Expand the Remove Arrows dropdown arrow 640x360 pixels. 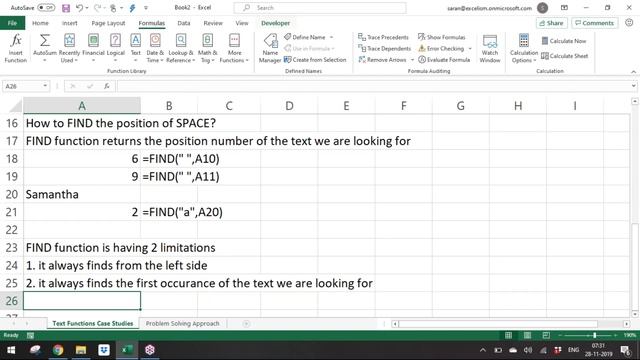pyautogui.click(x=412, y=60)
